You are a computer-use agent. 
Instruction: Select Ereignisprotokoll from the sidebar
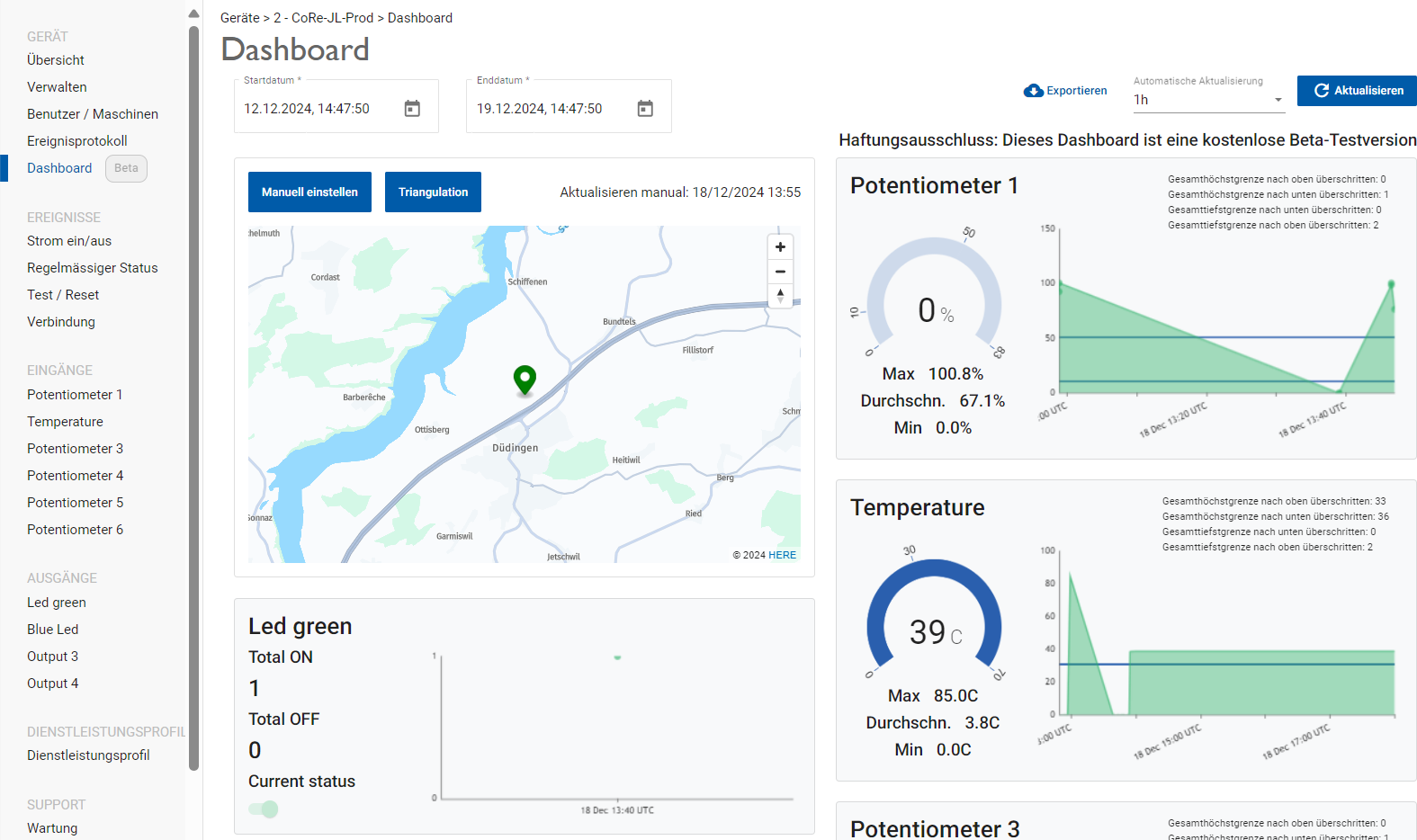coord(77,141)
